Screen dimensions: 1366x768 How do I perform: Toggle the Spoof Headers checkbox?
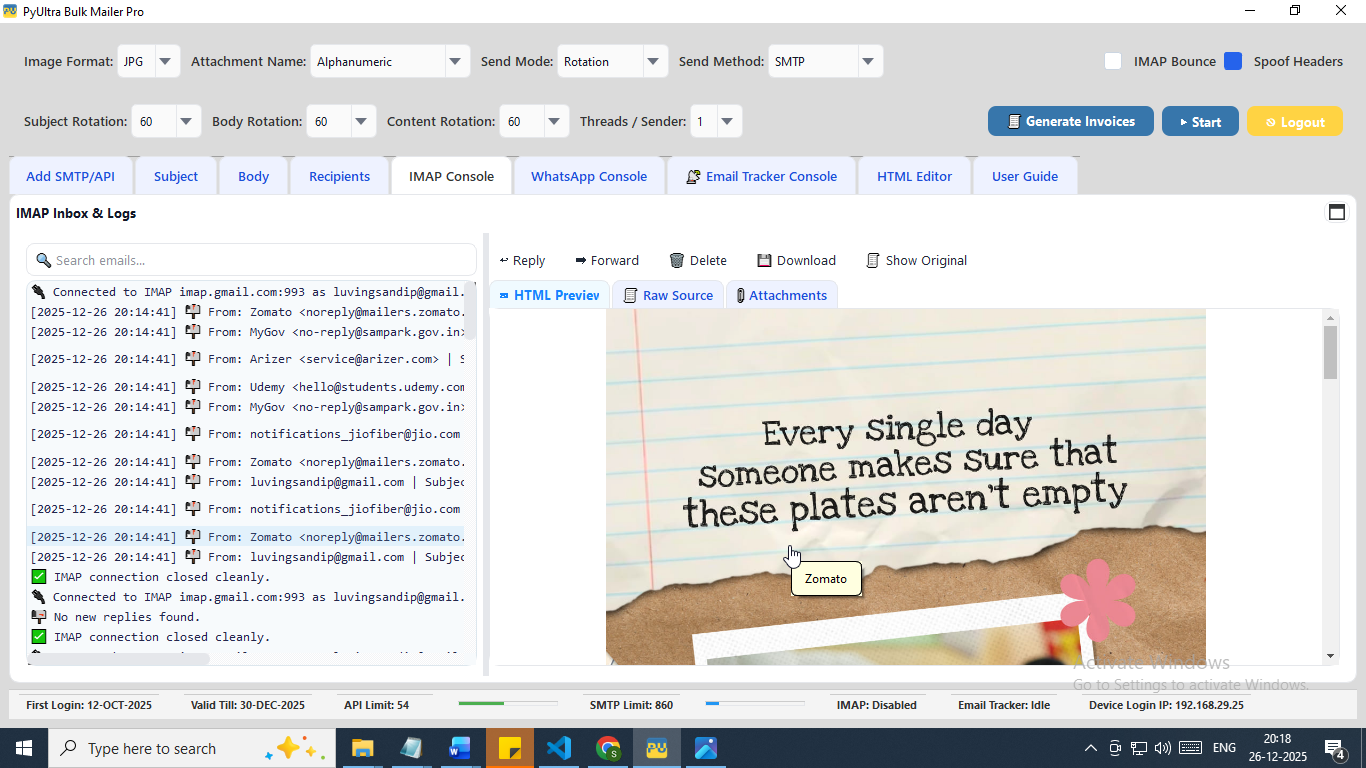click(x=1233, y=61)
